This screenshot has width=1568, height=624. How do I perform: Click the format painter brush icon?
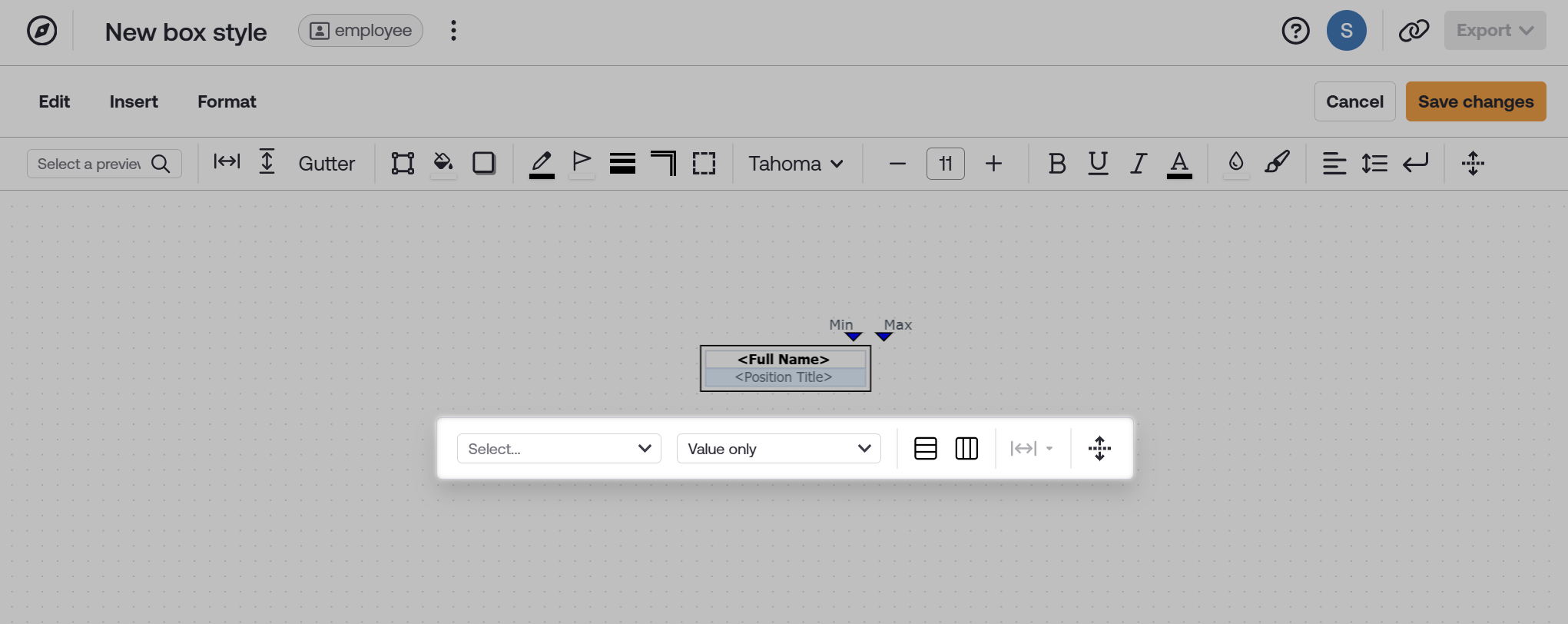click(x=1277, y=162)
